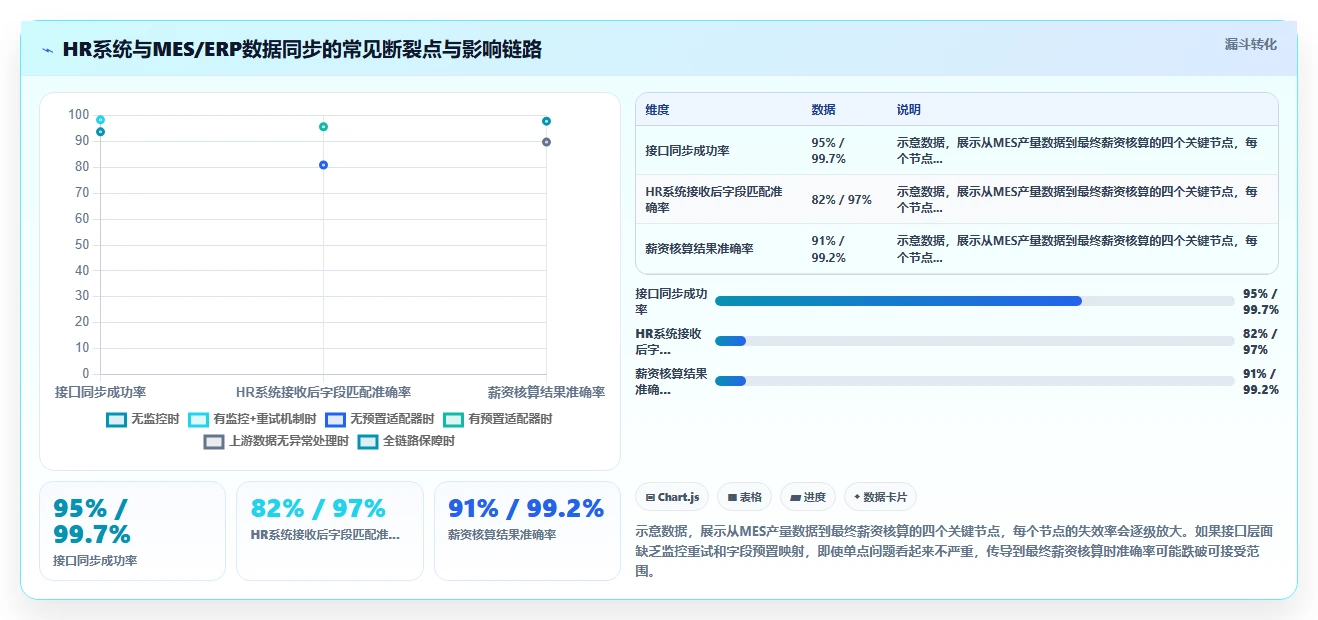Screen dimensions: 1318x620
Task: Click the 数据 column header
Action: [x=823, y=110]
